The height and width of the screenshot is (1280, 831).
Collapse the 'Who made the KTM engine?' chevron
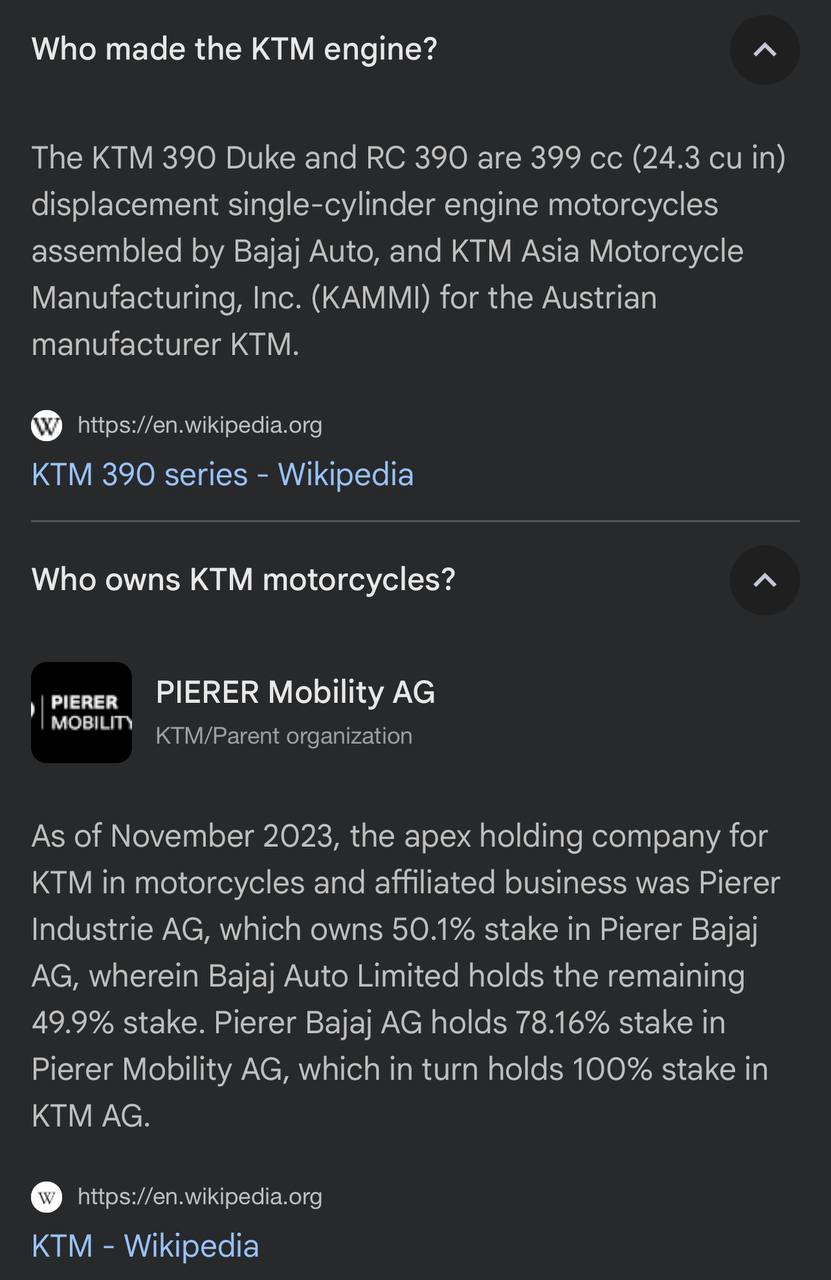[x=764, y=49]
